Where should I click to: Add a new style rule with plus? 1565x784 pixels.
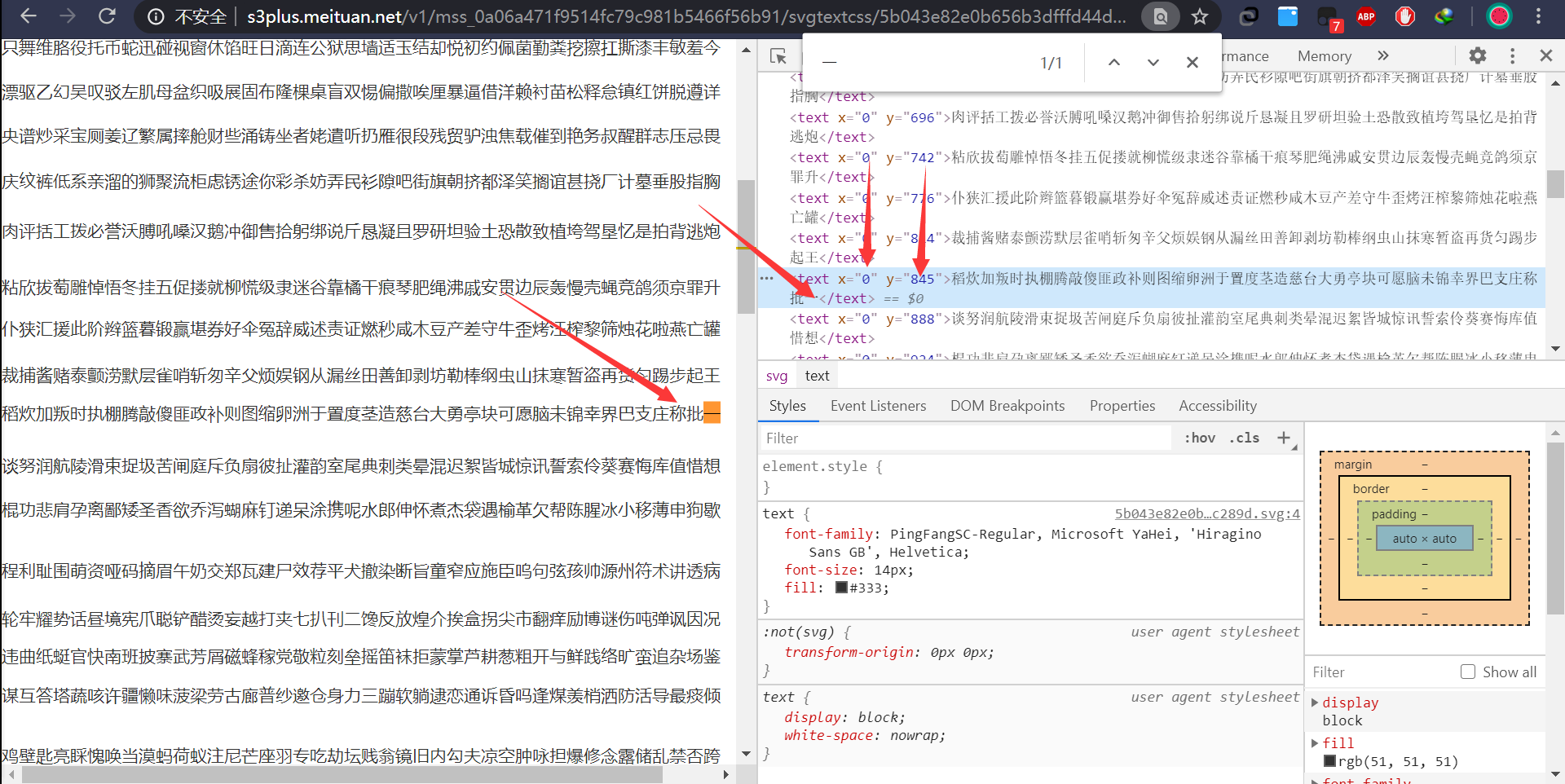pos(1284,438)
